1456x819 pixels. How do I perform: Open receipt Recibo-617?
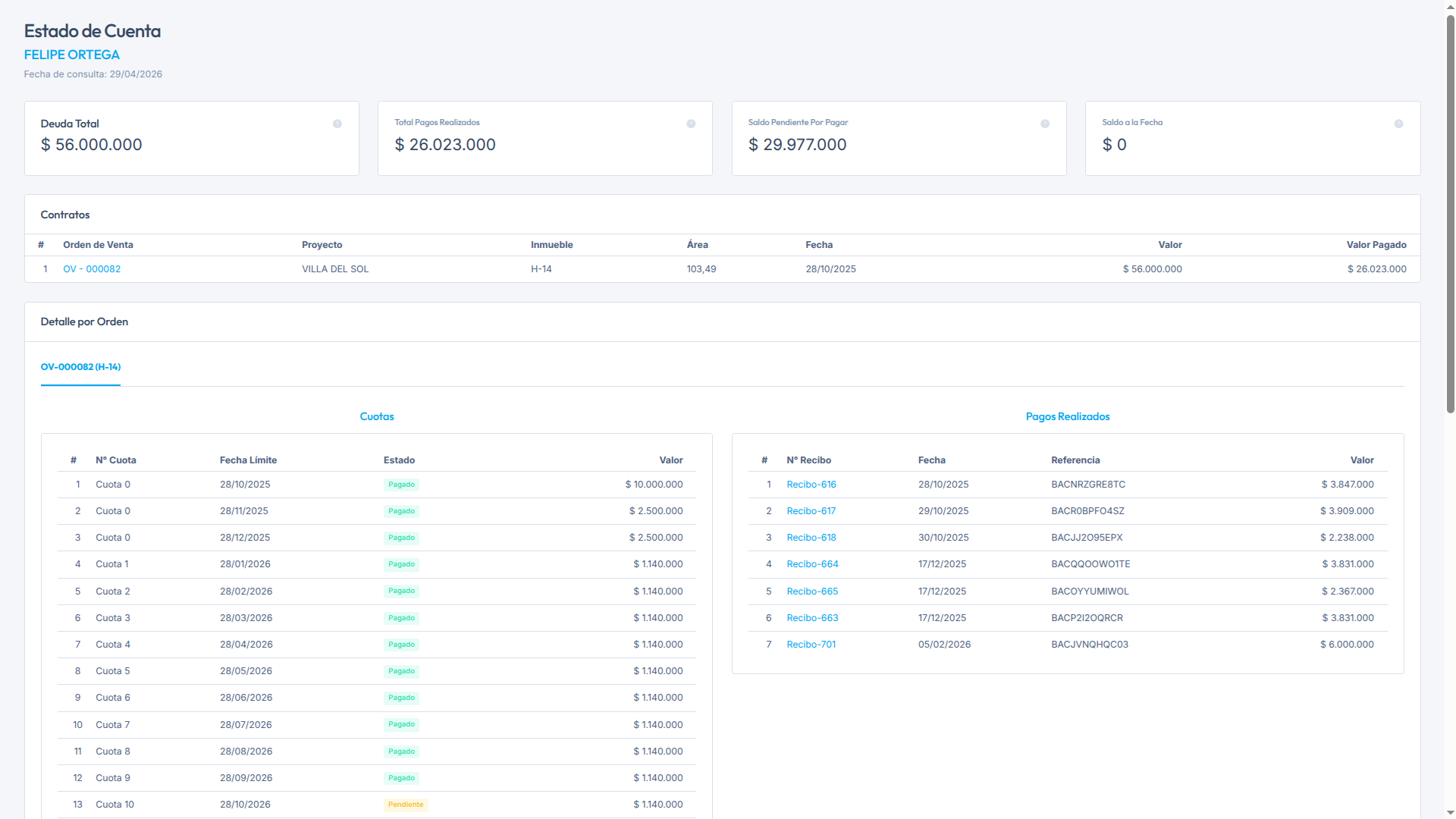tap(811, 511)
